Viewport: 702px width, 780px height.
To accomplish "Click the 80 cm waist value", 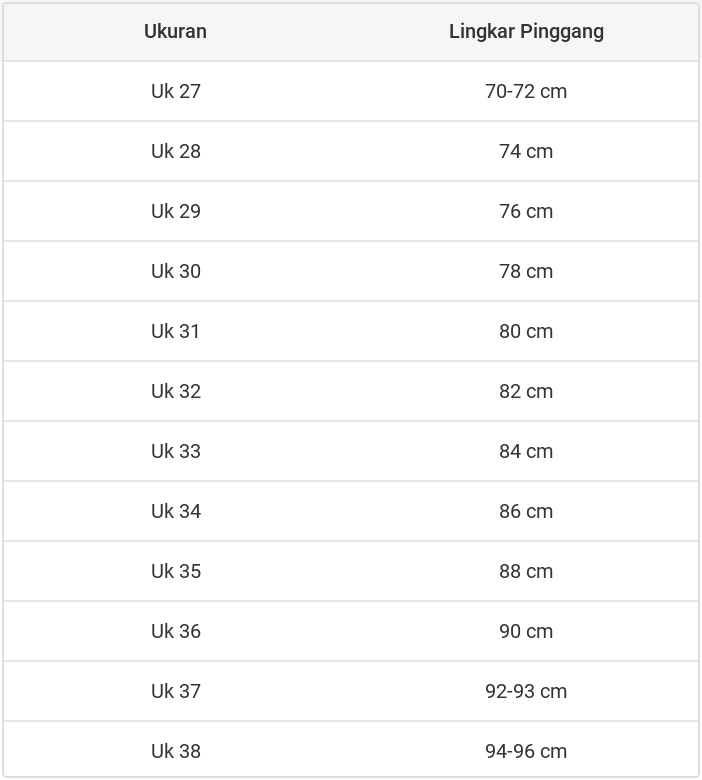I will (526, 331).
